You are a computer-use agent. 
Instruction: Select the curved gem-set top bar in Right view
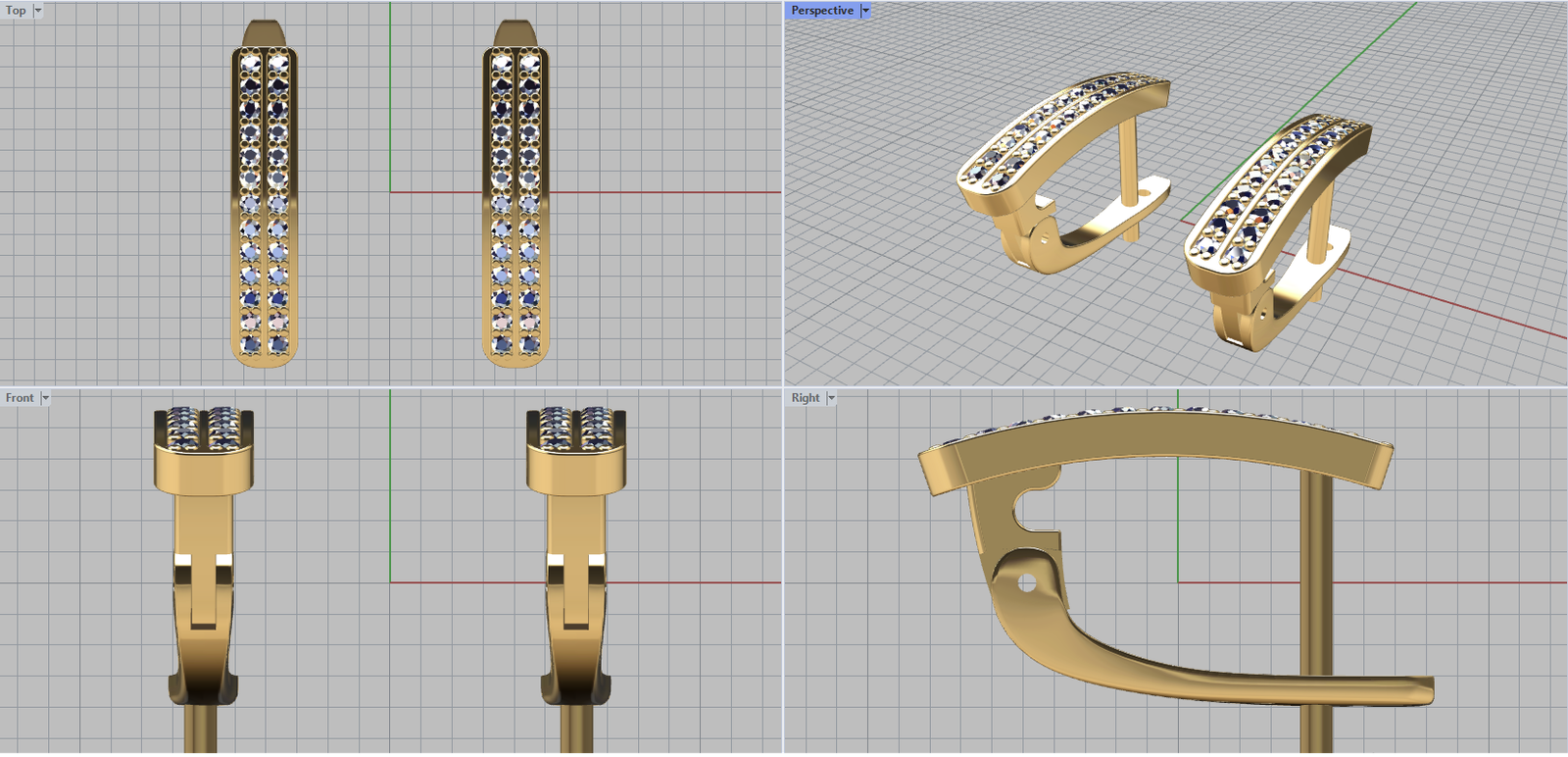pos(1156,441)
